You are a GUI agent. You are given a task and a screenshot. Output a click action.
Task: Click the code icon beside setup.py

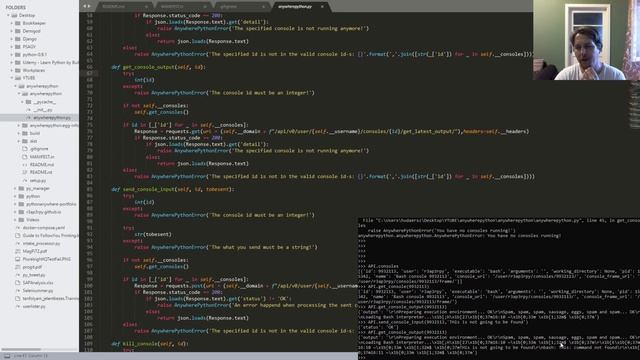(x=25, y=180)
